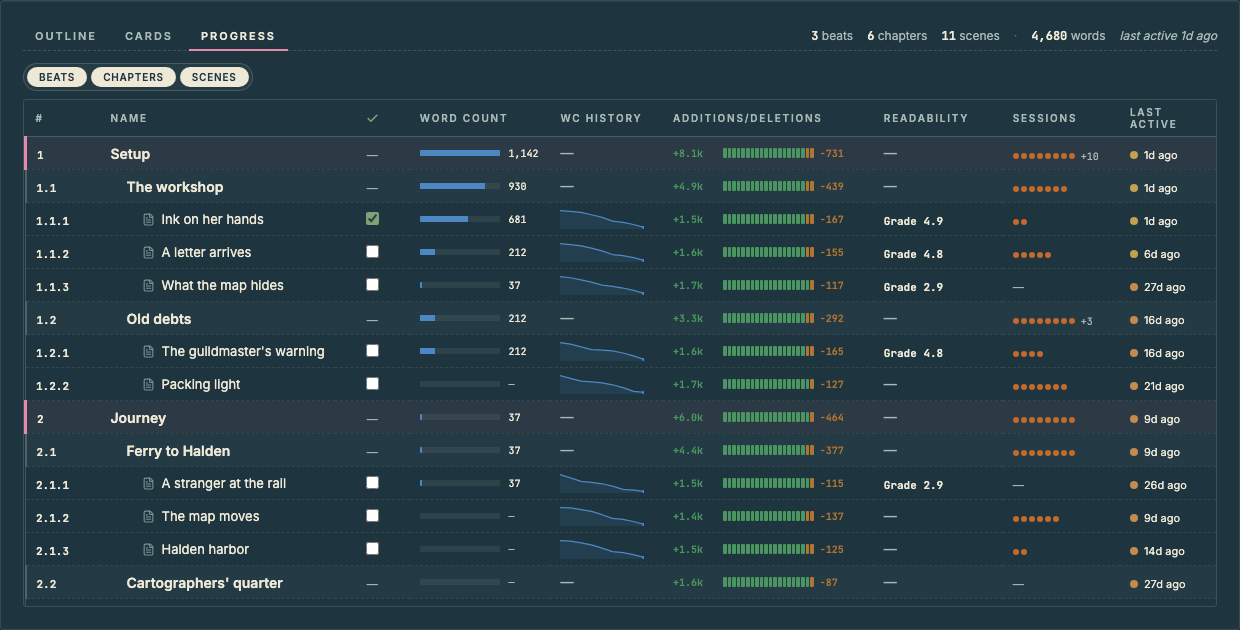The height and width of the screenshot is (630, 1240).
Task: Uncheck the 'Ink on her hands' checkbox
Action: point(373,219)
